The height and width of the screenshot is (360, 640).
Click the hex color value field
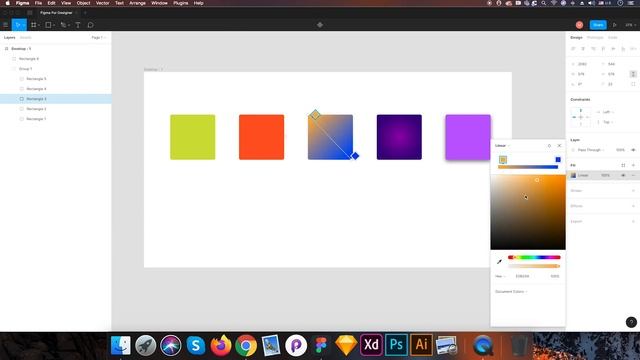522,276
